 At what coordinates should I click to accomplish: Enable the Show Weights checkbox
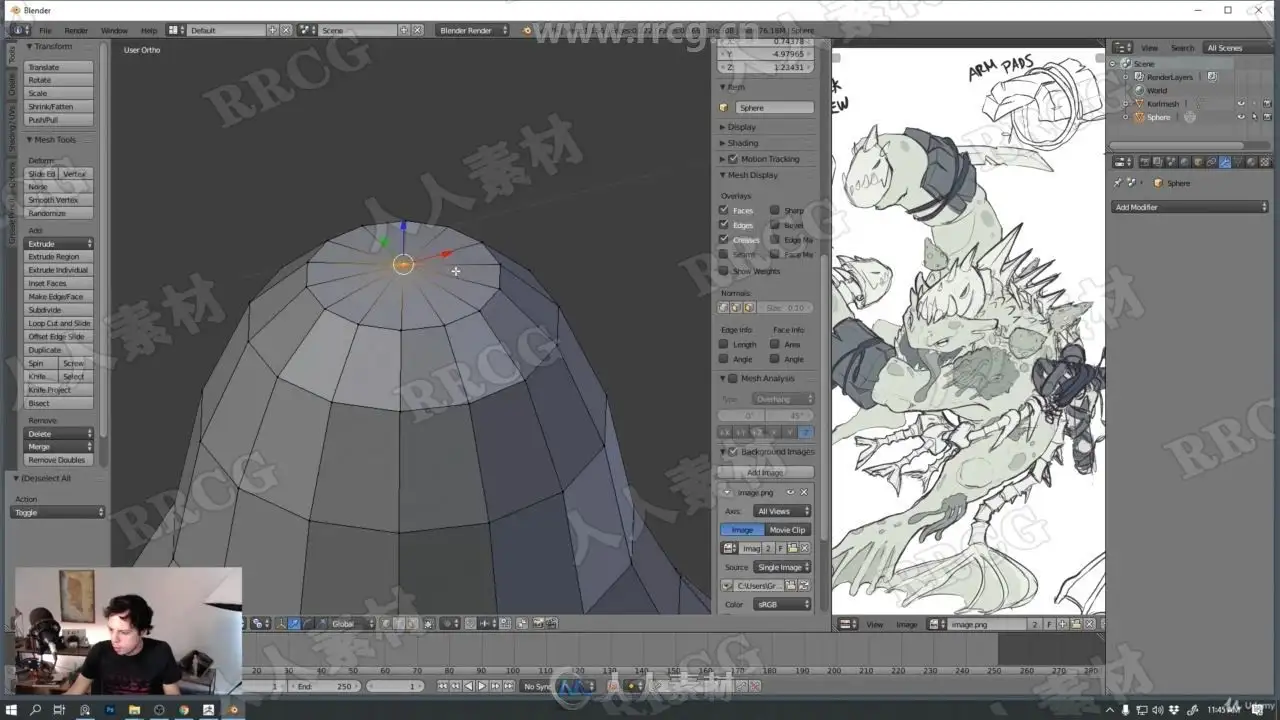tap(724, 271)
